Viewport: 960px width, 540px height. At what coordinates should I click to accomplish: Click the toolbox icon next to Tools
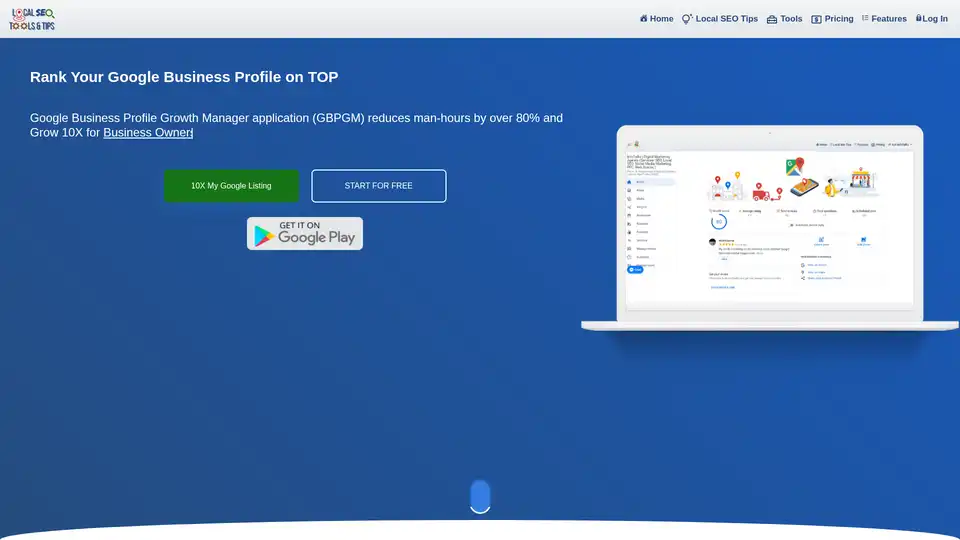point(772,19)
